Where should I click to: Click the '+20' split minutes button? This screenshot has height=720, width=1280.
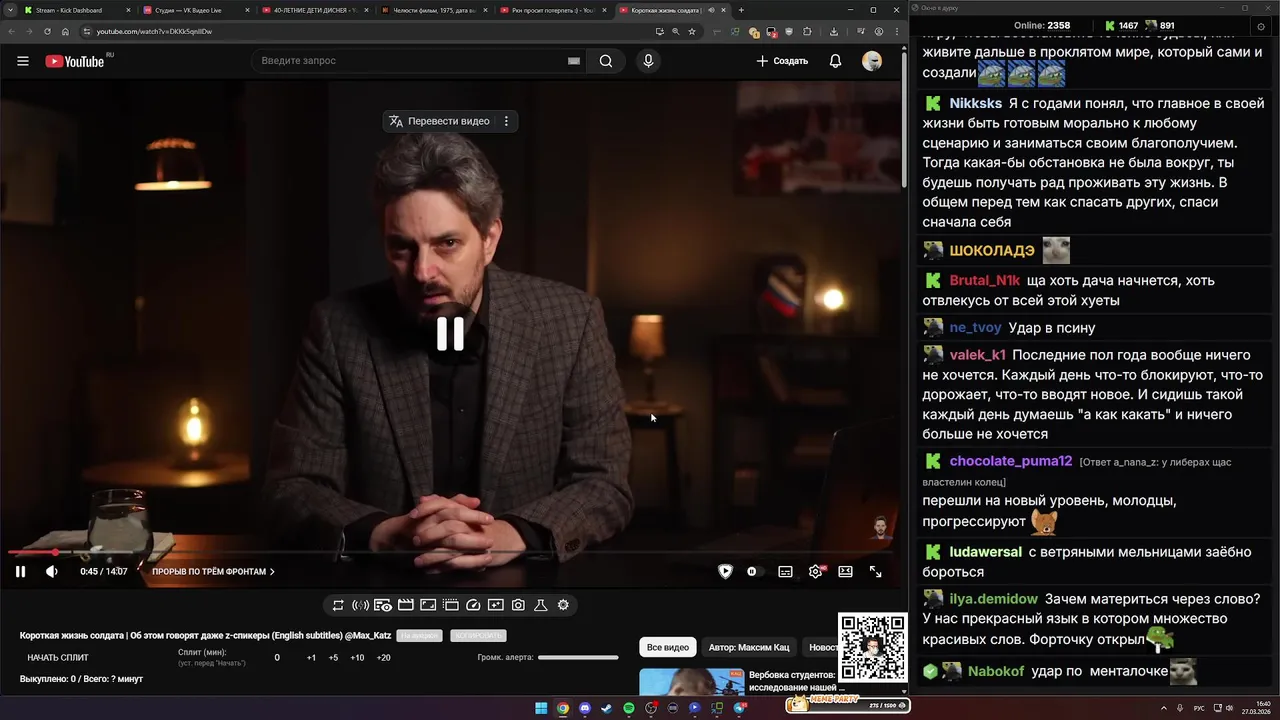[383, 658]
